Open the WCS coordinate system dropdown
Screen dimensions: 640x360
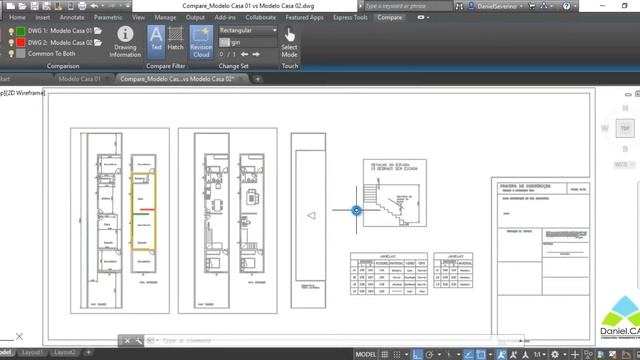(624, 164)
